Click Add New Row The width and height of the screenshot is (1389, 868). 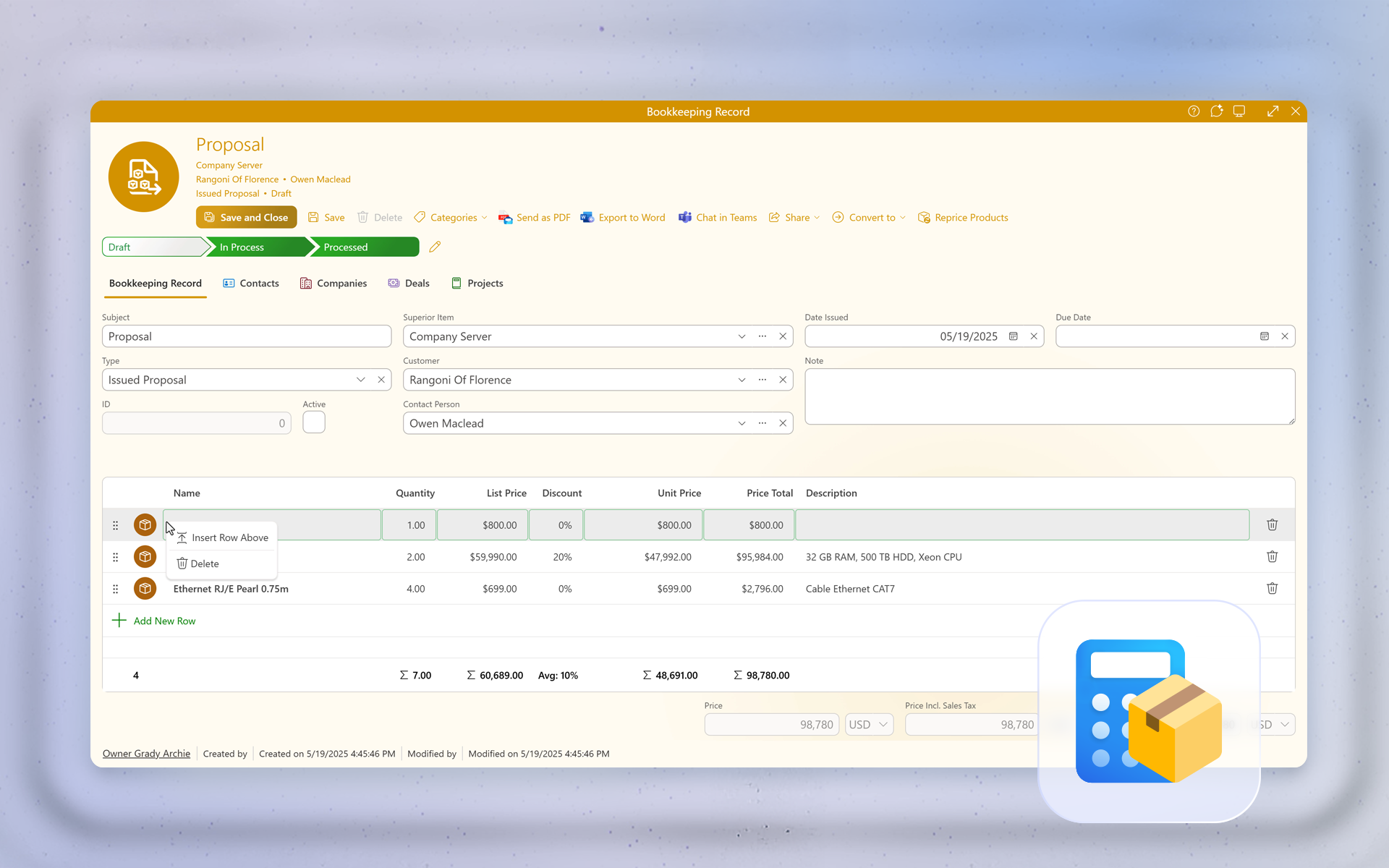[153, 621]
